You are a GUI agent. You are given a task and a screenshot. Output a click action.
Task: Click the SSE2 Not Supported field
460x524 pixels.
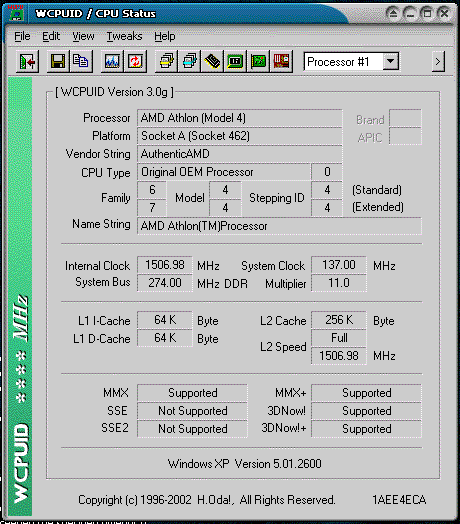pos(193,429)
